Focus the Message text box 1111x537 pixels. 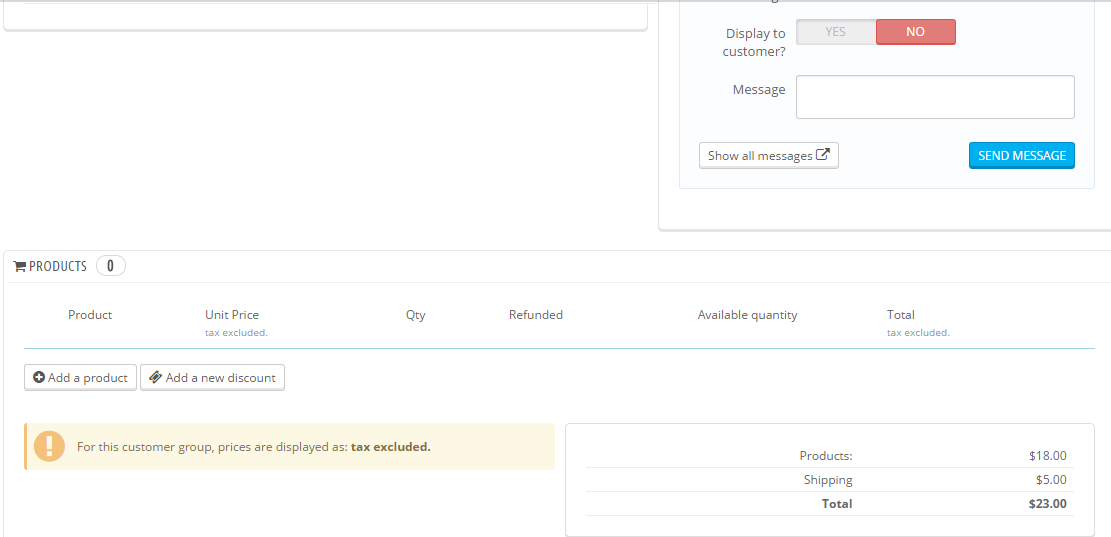935,97
